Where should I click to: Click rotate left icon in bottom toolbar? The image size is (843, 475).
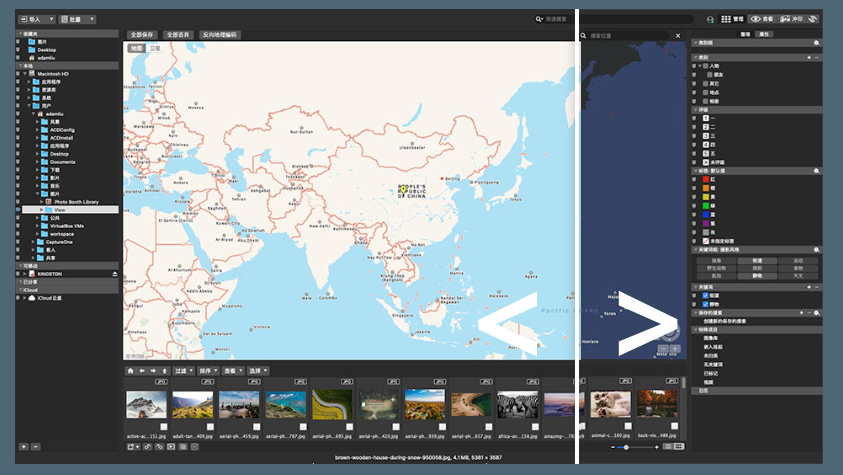(x=147, y=447)
